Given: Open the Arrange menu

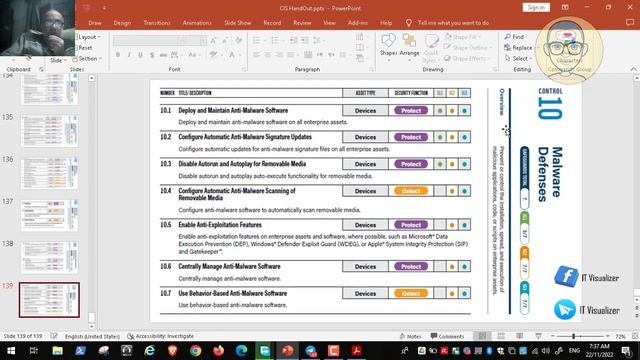Looking at the screenshot, I should [409, 46].
